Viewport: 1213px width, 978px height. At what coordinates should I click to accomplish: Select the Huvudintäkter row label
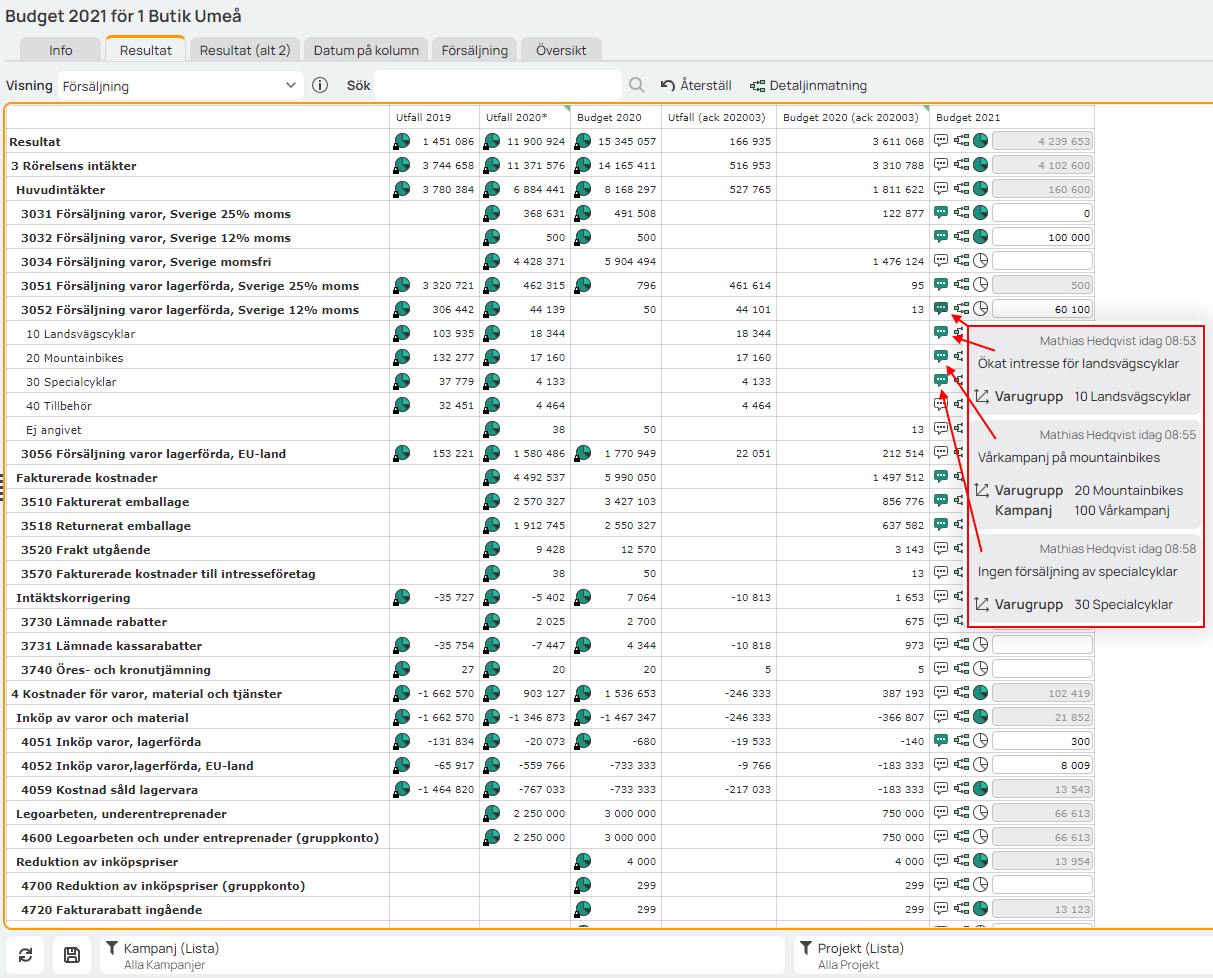pyautogui.click(x=60, y=189)
